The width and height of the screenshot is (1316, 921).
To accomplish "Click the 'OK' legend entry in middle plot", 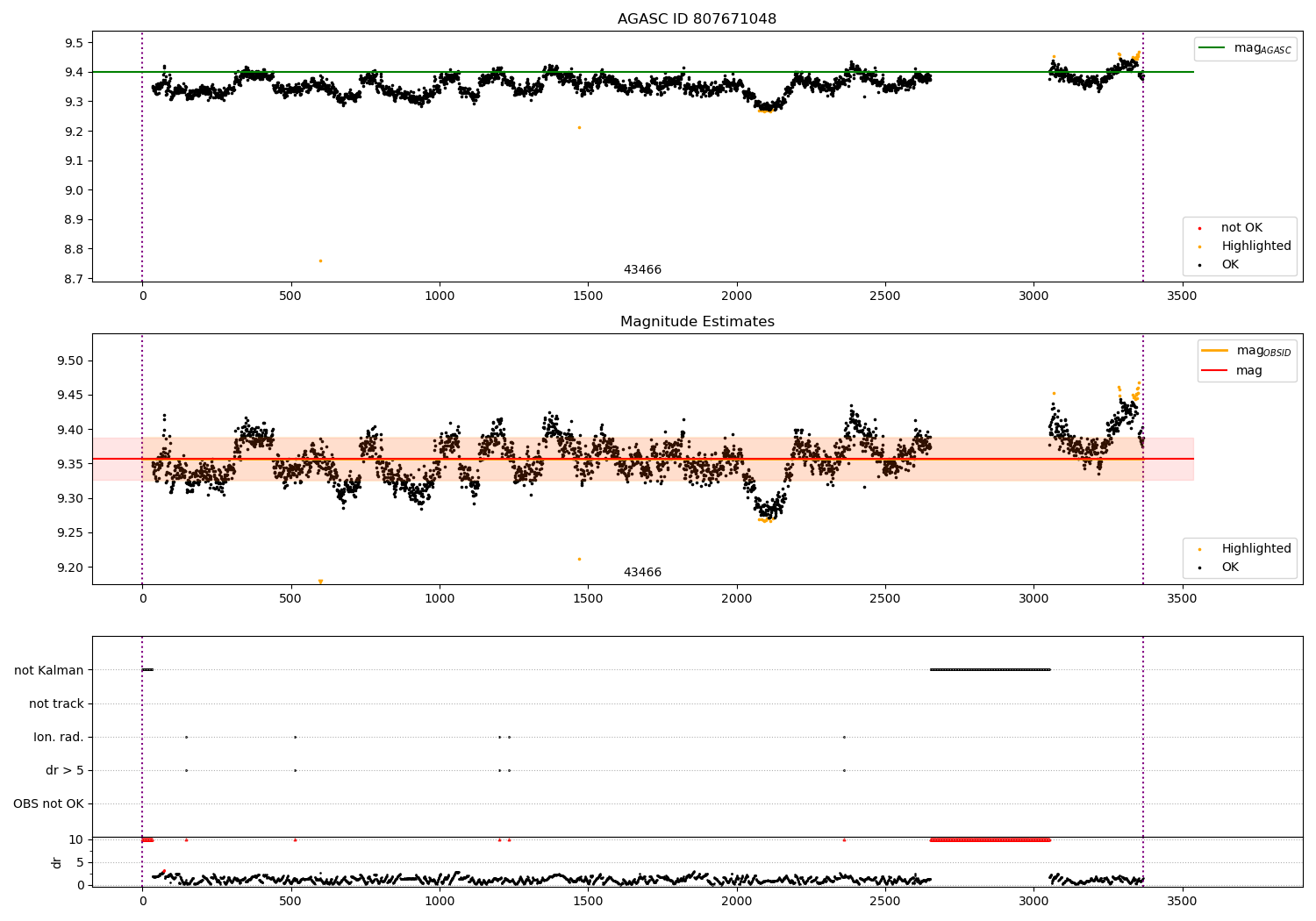I will pos(1219,568).
